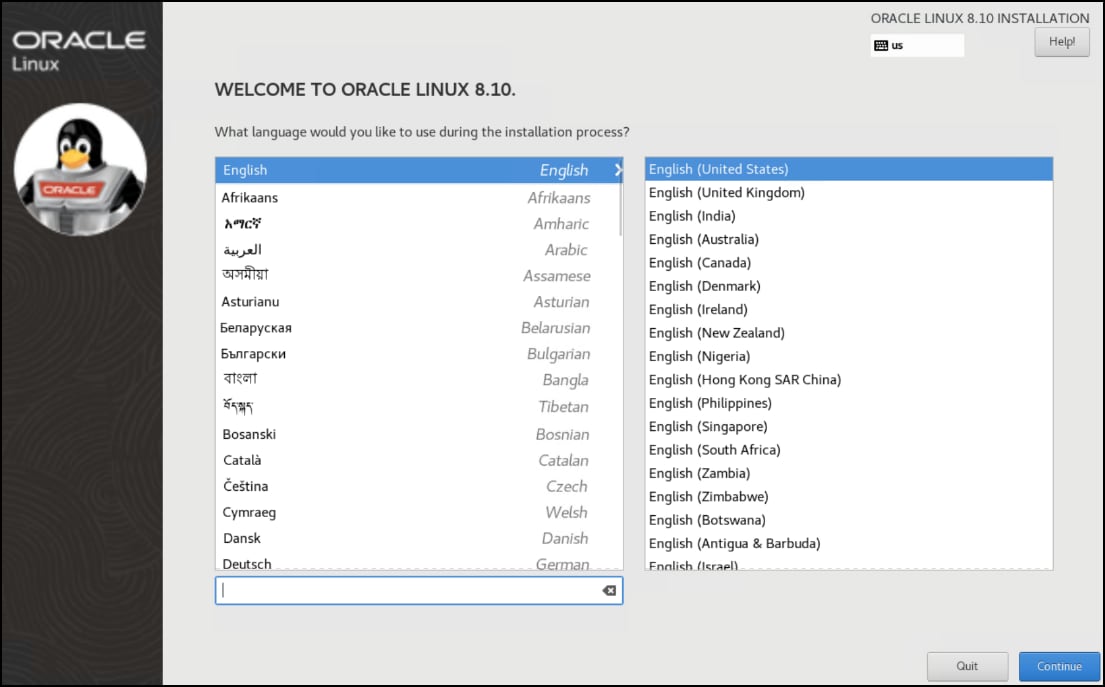The height and width of the screenshot is (687, 1105).
Task: Pick Bosanski from the language list
Action: point(419,434)
